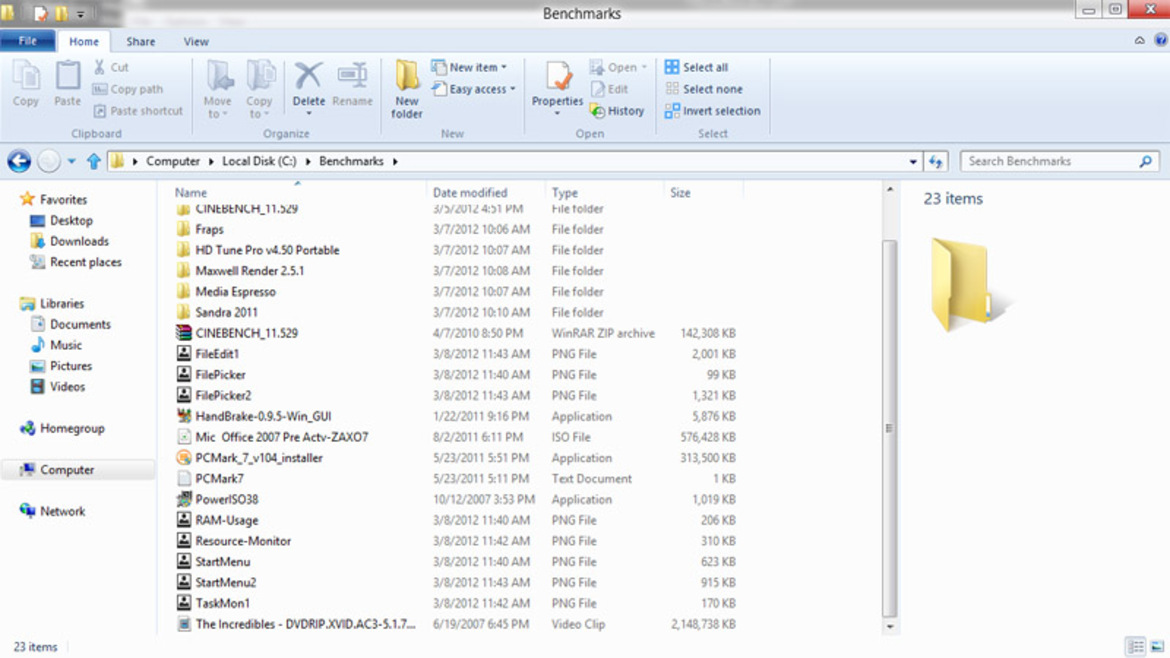The width and height of the screenshot is (1170, 658).
Task: Expand the address bar history dropdown
Action: [x=913, y=161]
